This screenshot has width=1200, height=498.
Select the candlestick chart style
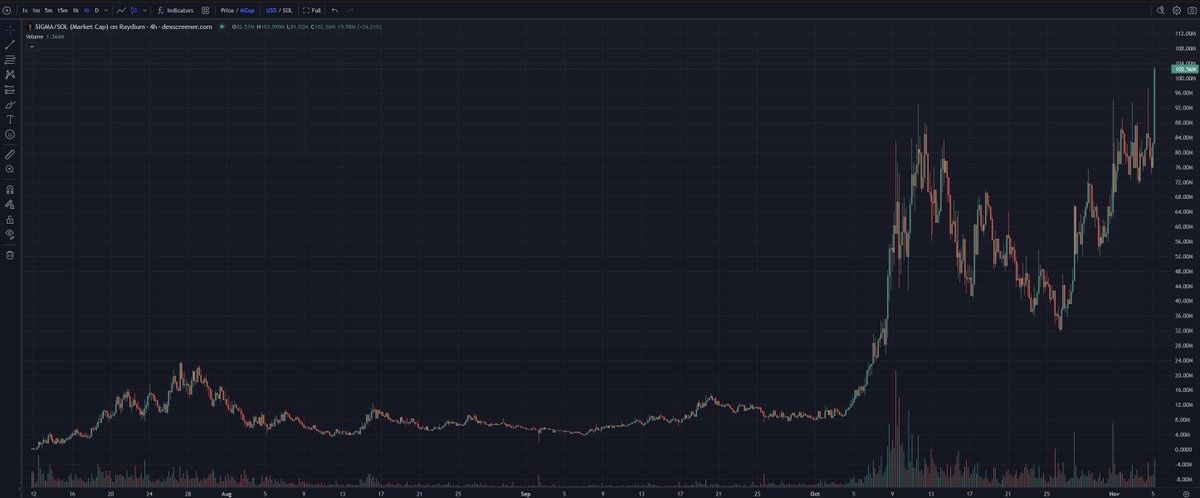click(133, 10)
